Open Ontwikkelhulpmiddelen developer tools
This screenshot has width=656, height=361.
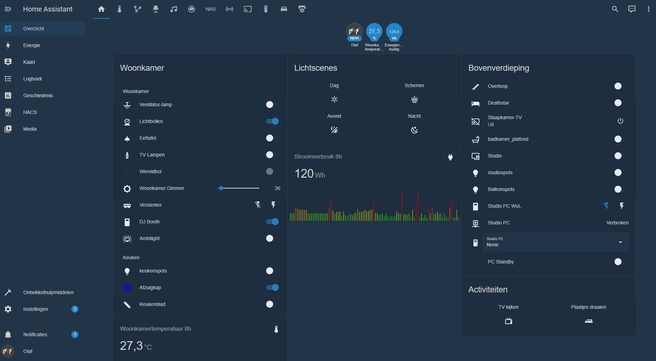[43, 292]
